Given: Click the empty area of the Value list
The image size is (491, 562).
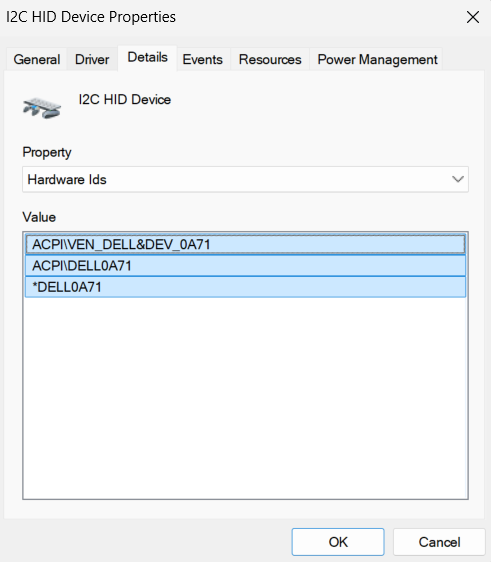Looking at the screenshot, I should click(x=246, y=398).
